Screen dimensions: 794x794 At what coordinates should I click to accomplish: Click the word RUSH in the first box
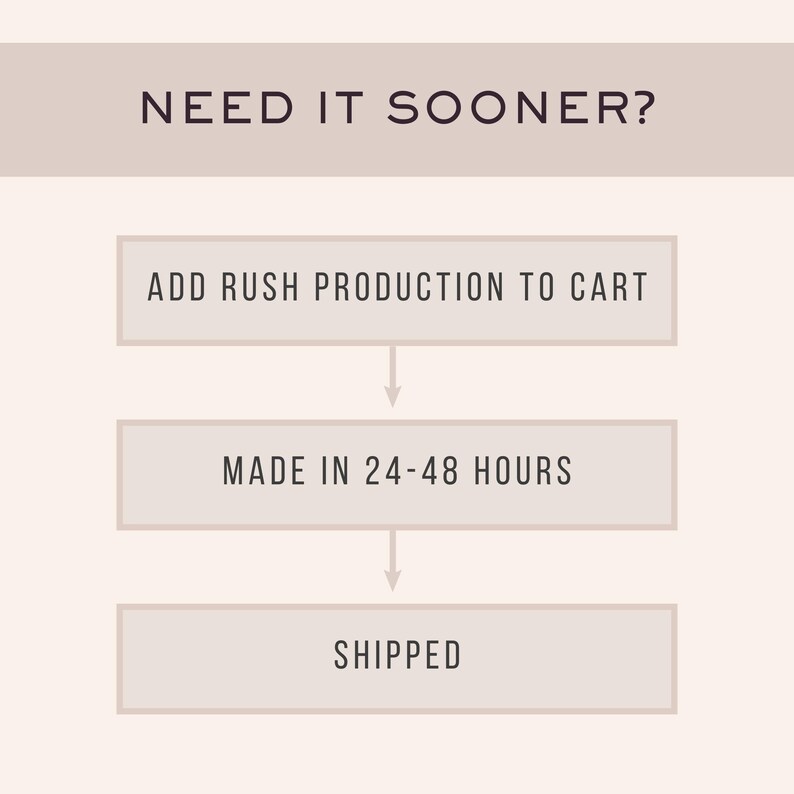[x=260, y=287]
